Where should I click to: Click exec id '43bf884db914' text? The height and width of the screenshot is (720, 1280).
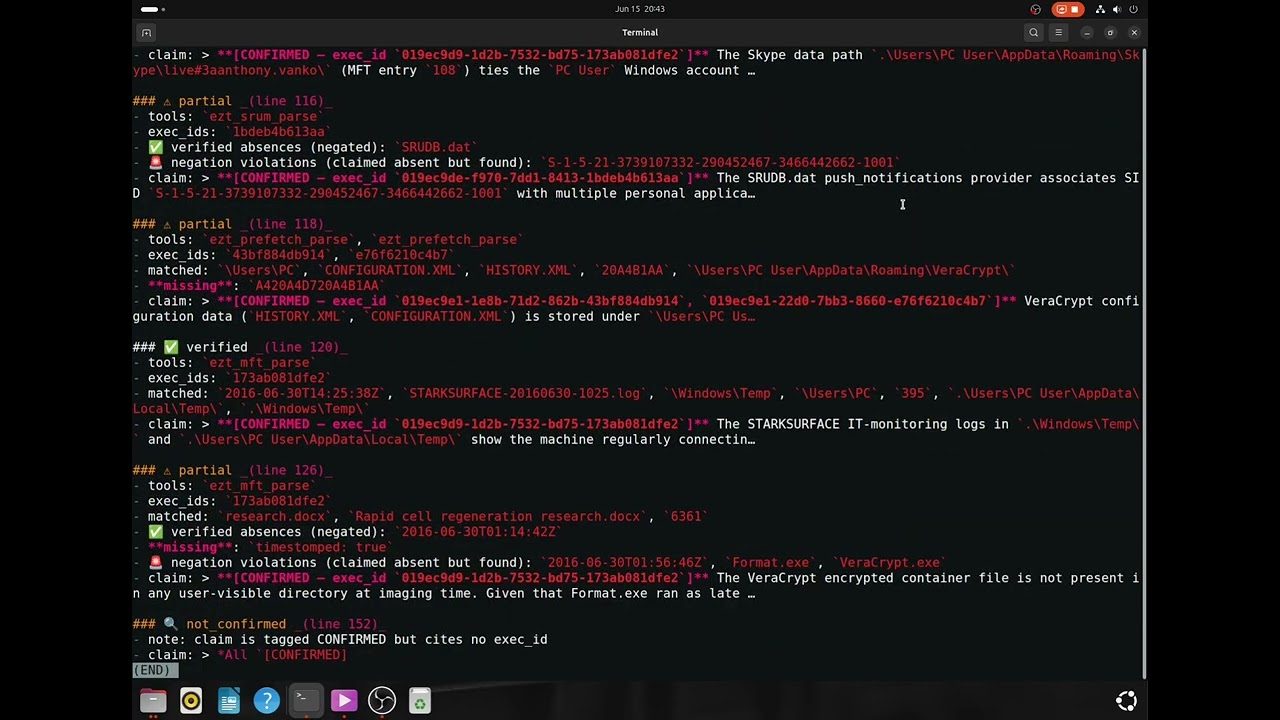(x=279, y=255)
